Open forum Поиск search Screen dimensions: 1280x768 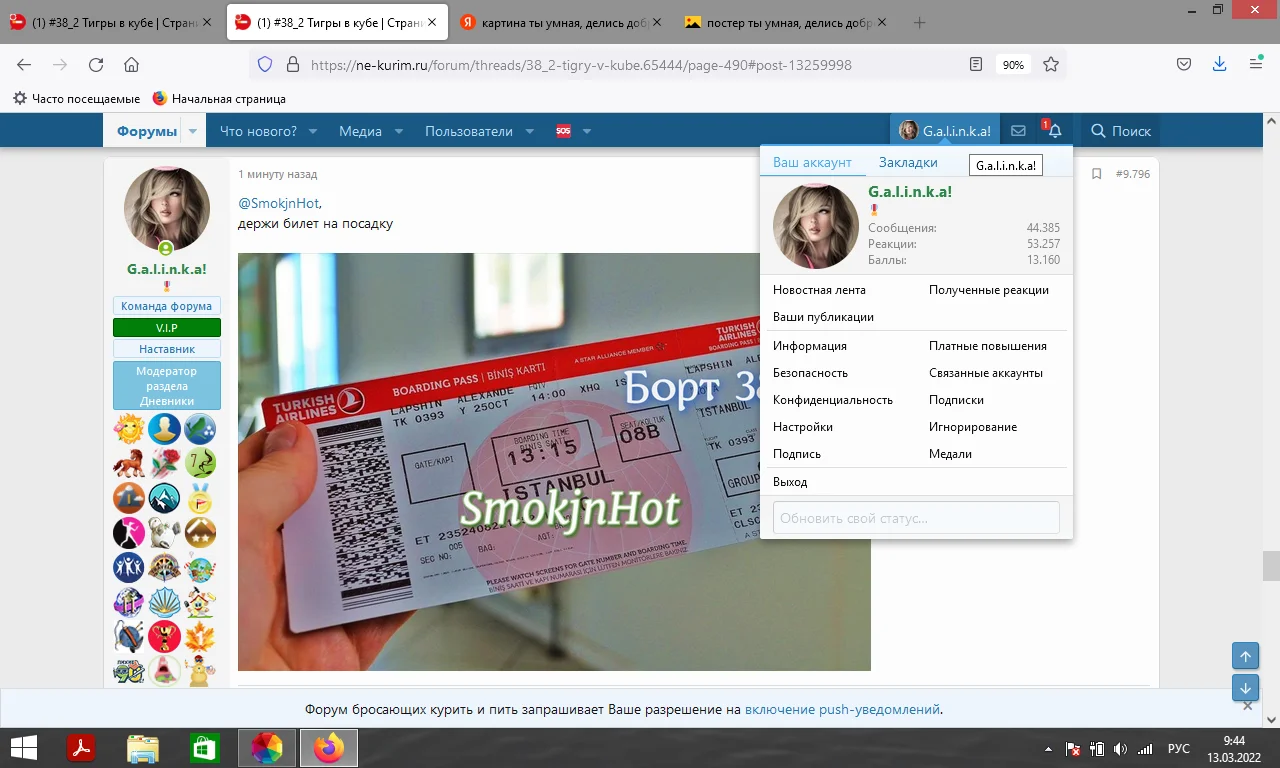click(1120, 131)
